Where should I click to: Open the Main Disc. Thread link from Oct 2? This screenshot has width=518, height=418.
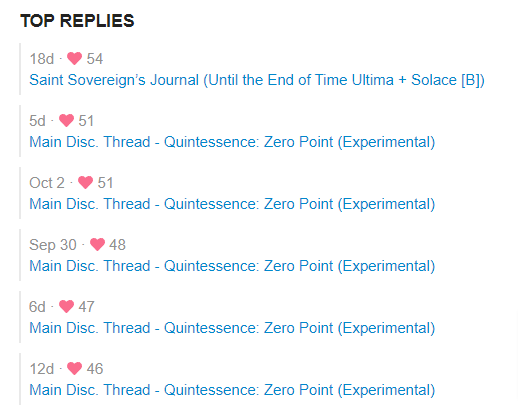232,204
